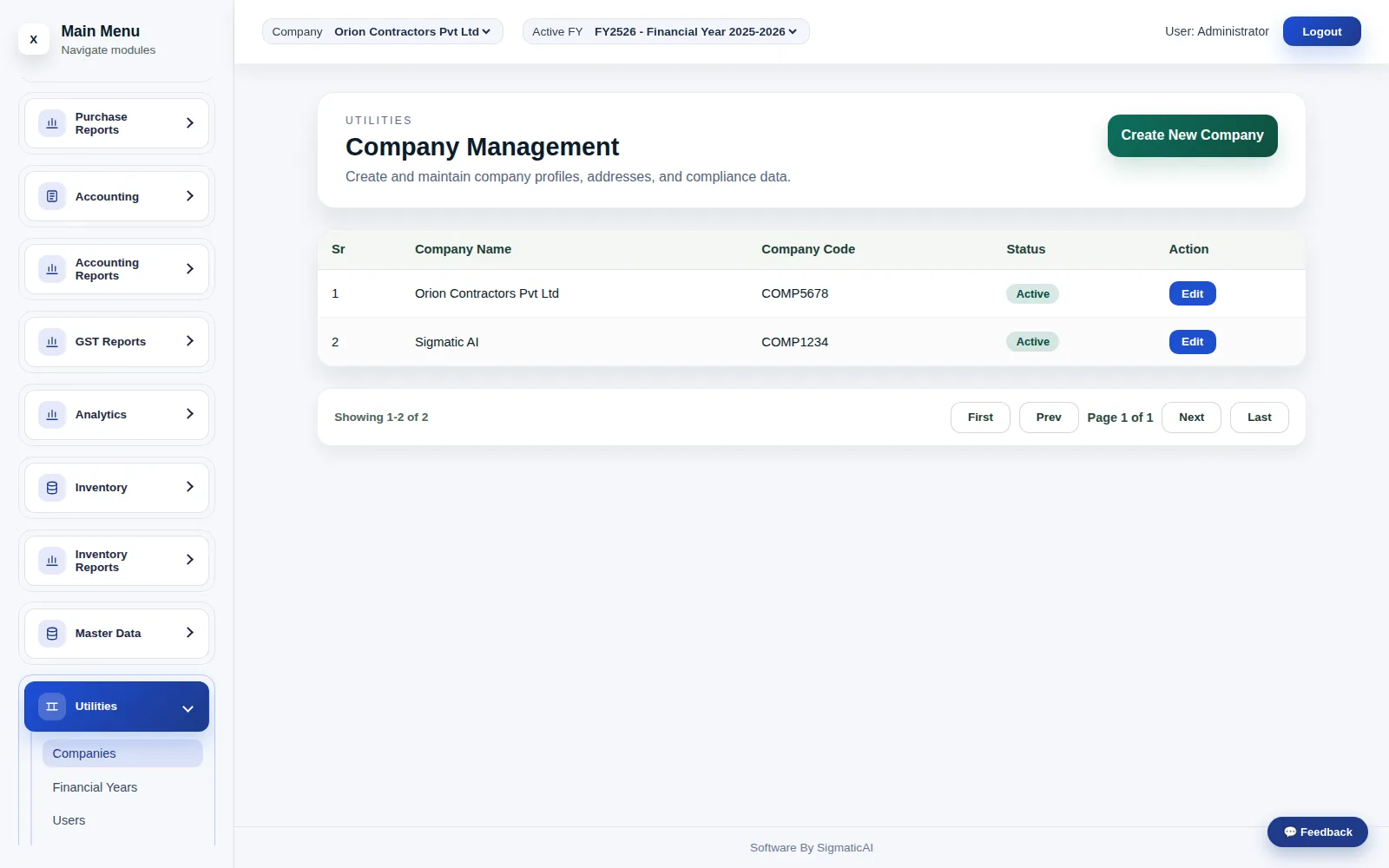Select the Sigmatic AI name cell
Viewport: 1389px width, 868px height.
pos(446,342)
